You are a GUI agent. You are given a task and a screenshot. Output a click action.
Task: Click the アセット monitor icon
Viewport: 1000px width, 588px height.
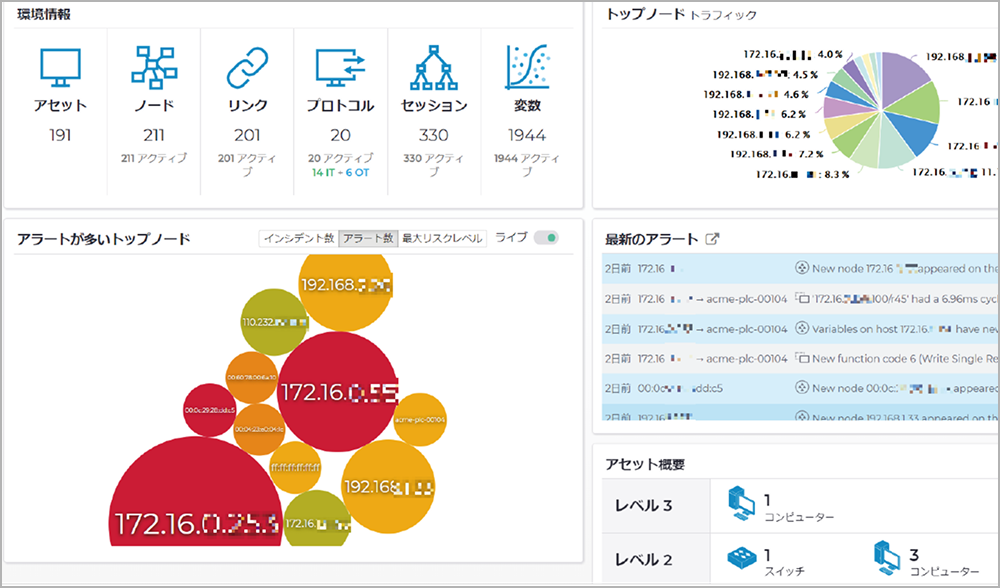coord(60,68)
